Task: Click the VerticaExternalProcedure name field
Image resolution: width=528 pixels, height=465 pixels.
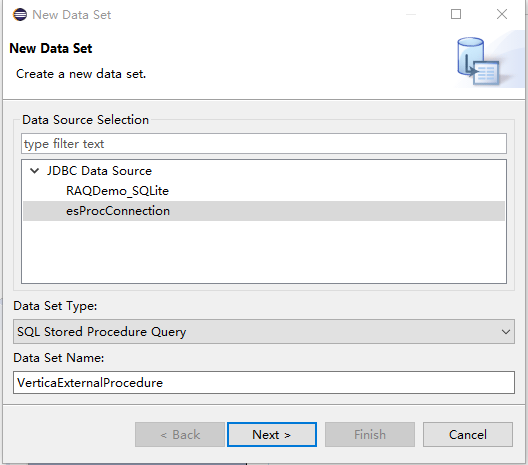Action: pos(264,383)
